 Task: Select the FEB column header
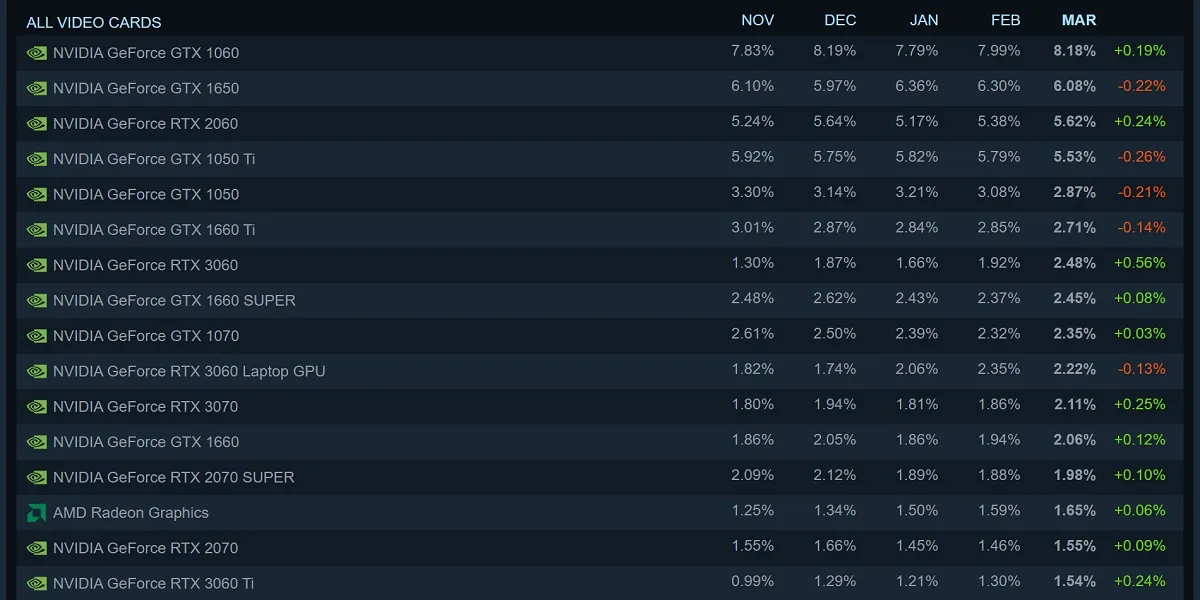(x=1005, y=20)
